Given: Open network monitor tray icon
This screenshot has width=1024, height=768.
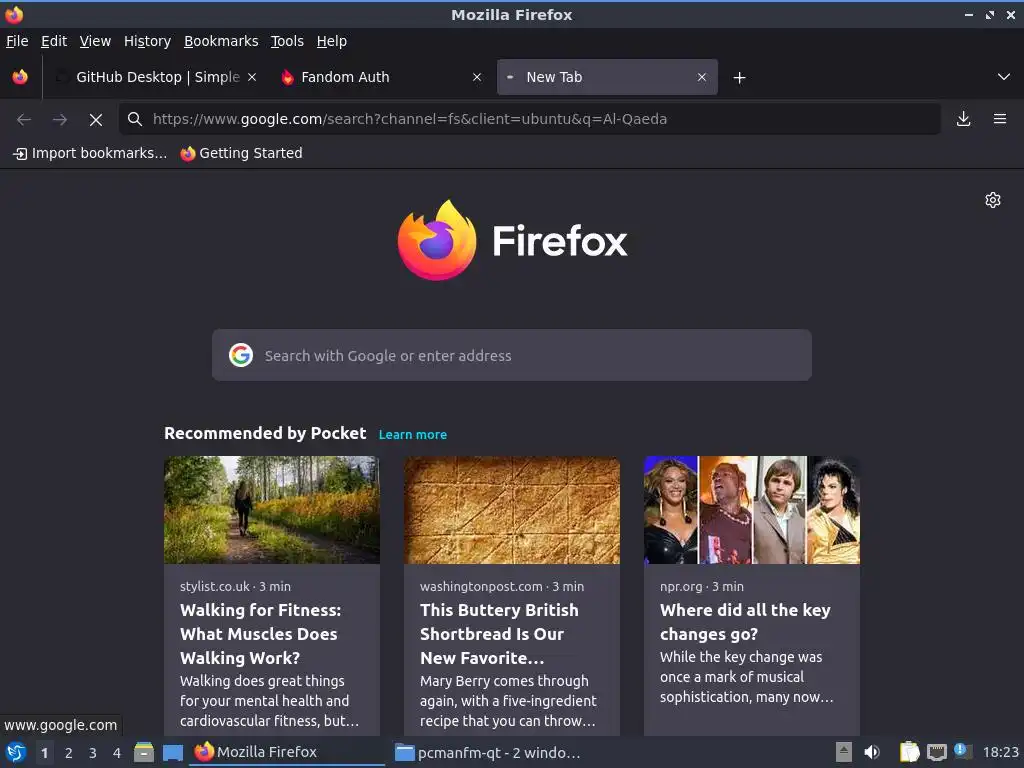Looking at the screenshot, I should 936,752.
